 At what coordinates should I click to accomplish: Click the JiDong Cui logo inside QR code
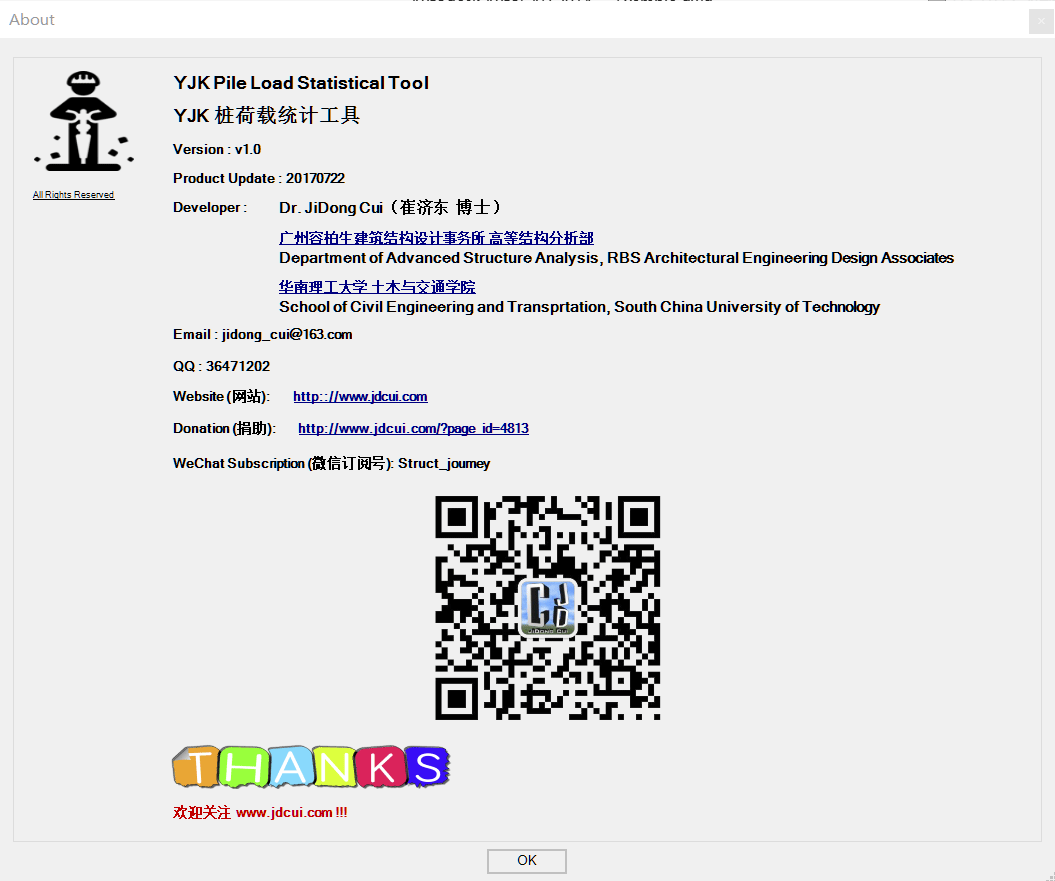click(x=548, y=608)
